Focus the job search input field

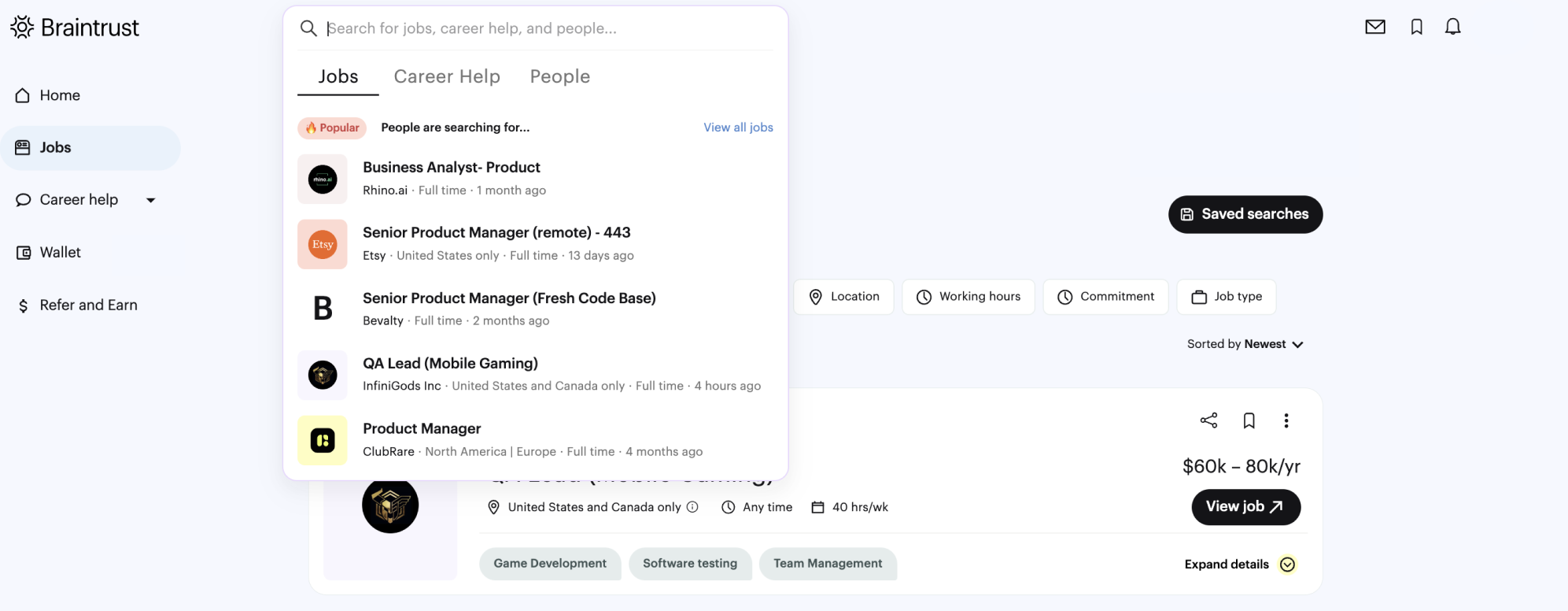click(x=543, y=28)
